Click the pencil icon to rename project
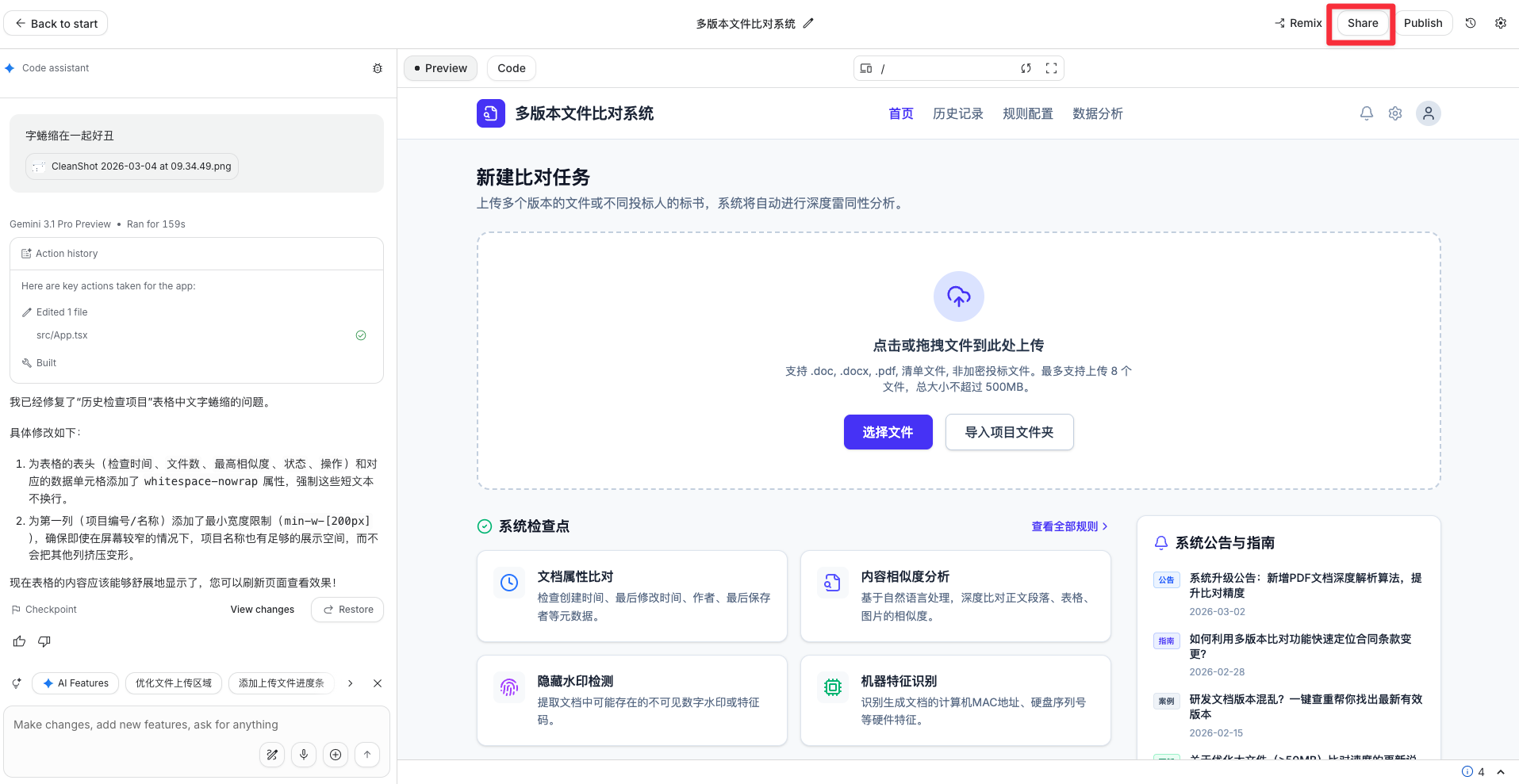The height and width of the screenshot is (784, 1519). [x=808, y=24]
